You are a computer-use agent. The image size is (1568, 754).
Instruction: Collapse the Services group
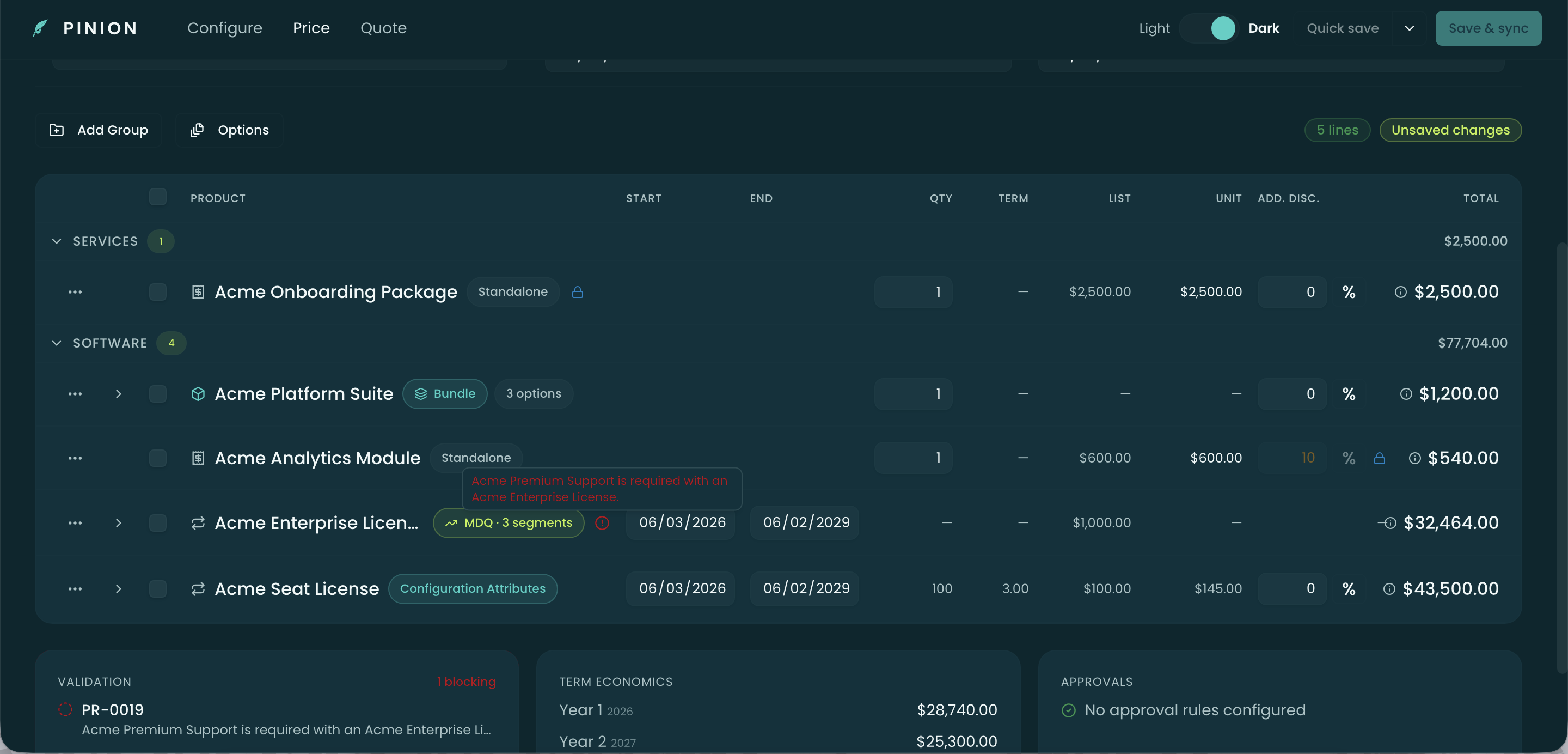(x=57, y=241)
